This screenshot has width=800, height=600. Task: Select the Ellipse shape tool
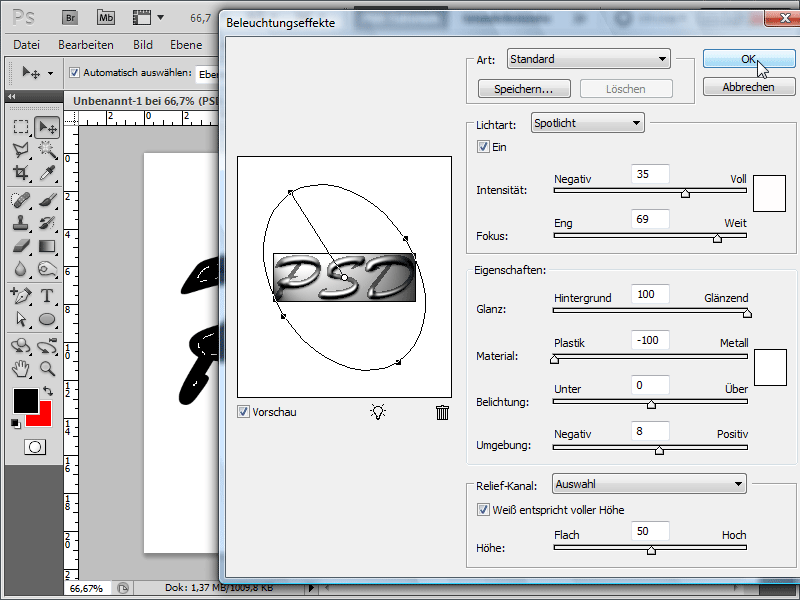pyautogui.click(x=47, y=319)
